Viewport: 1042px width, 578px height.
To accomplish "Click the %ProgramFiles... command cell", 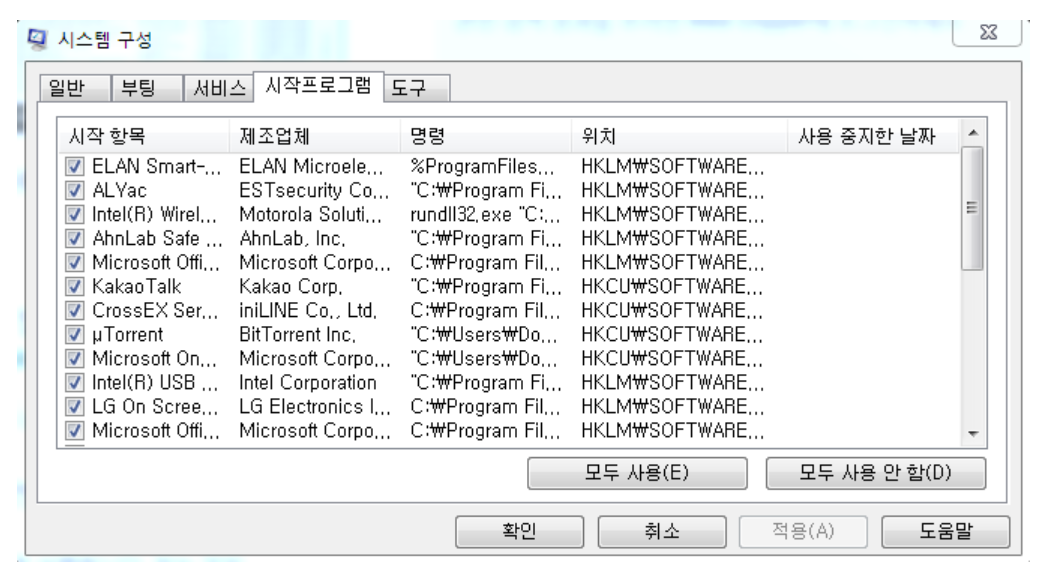I will click(x=482, y=166).
